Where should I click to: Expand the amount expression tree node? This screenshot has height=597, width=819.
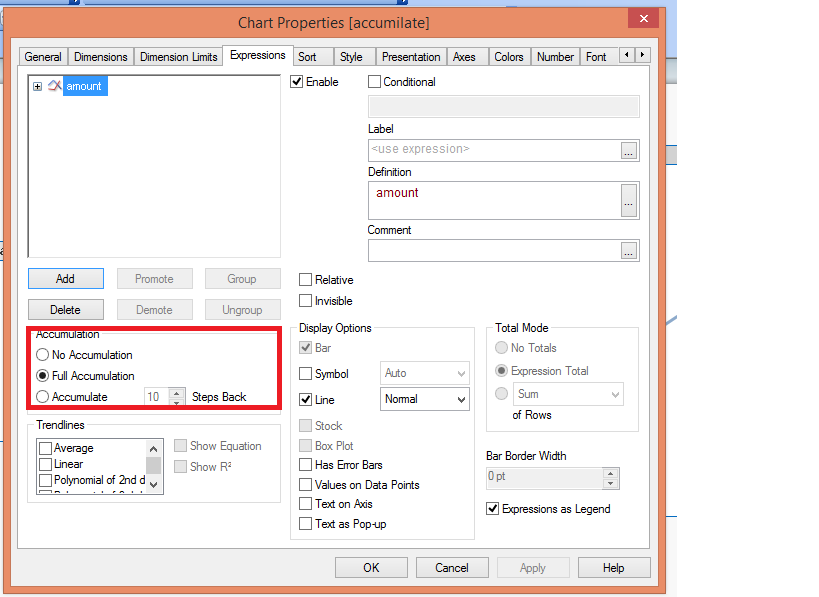coord(37,86)
